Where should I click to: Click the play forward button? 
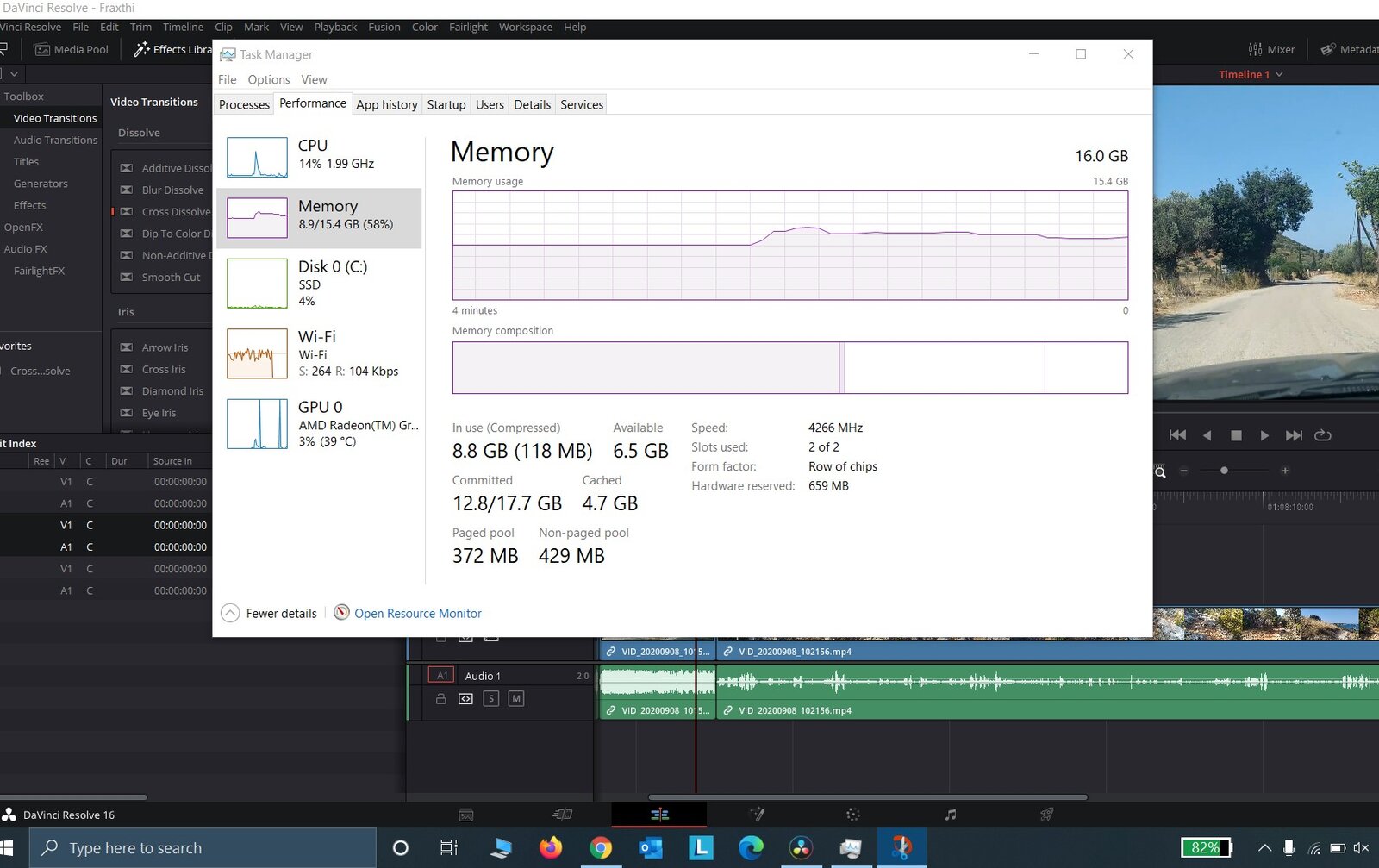[1264, 435]
